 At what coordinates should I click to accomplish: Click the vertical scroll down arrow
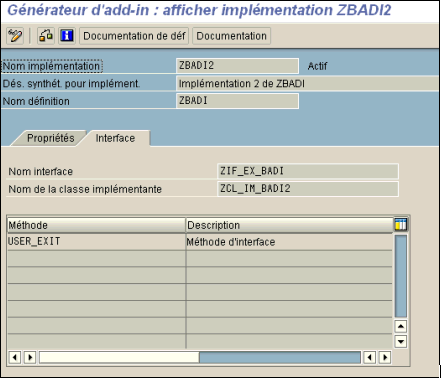click(x=401, y=341)
